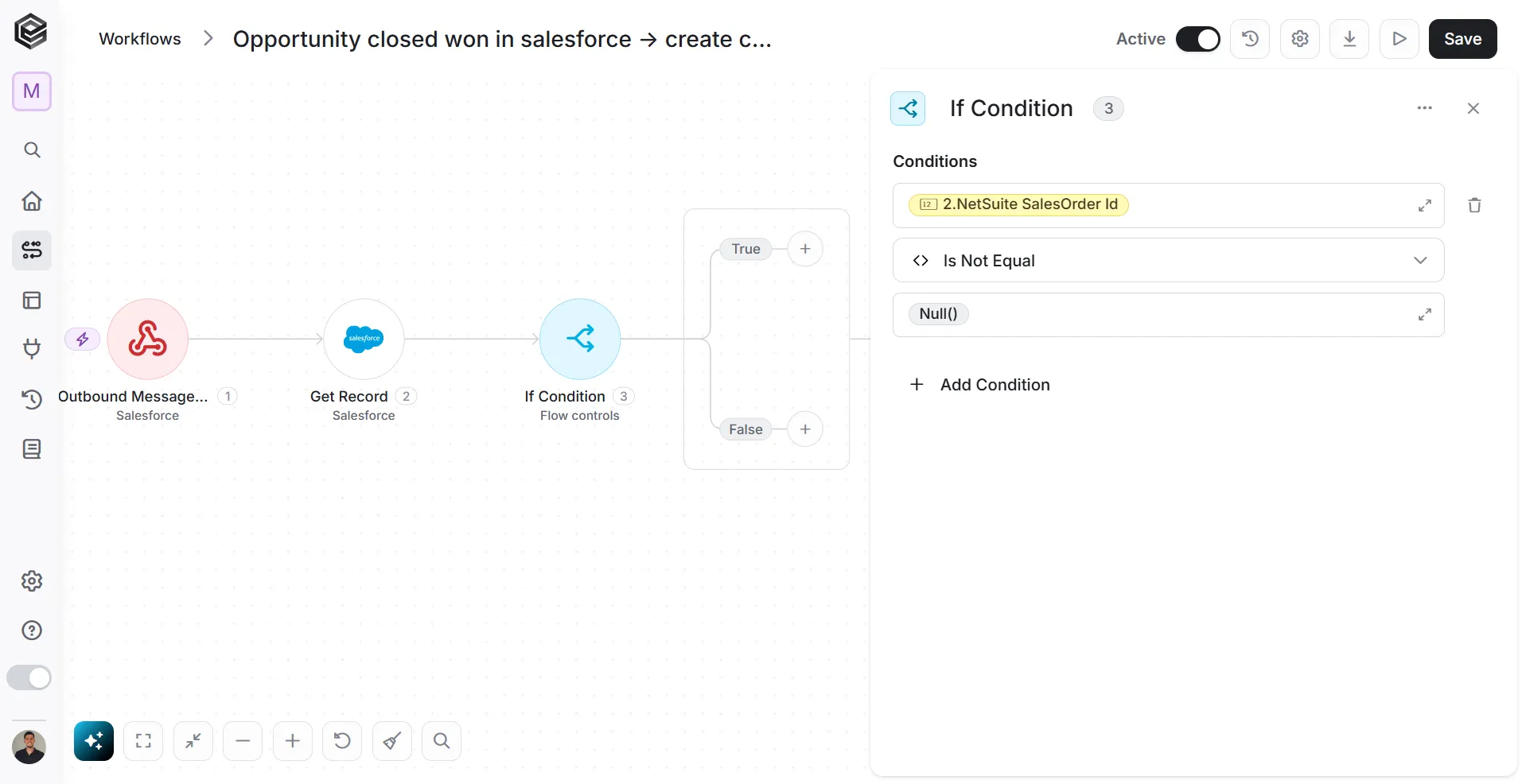This screenshot has height=784, width=1522.
Task: Open the help question mark icon
Action: 32,631
